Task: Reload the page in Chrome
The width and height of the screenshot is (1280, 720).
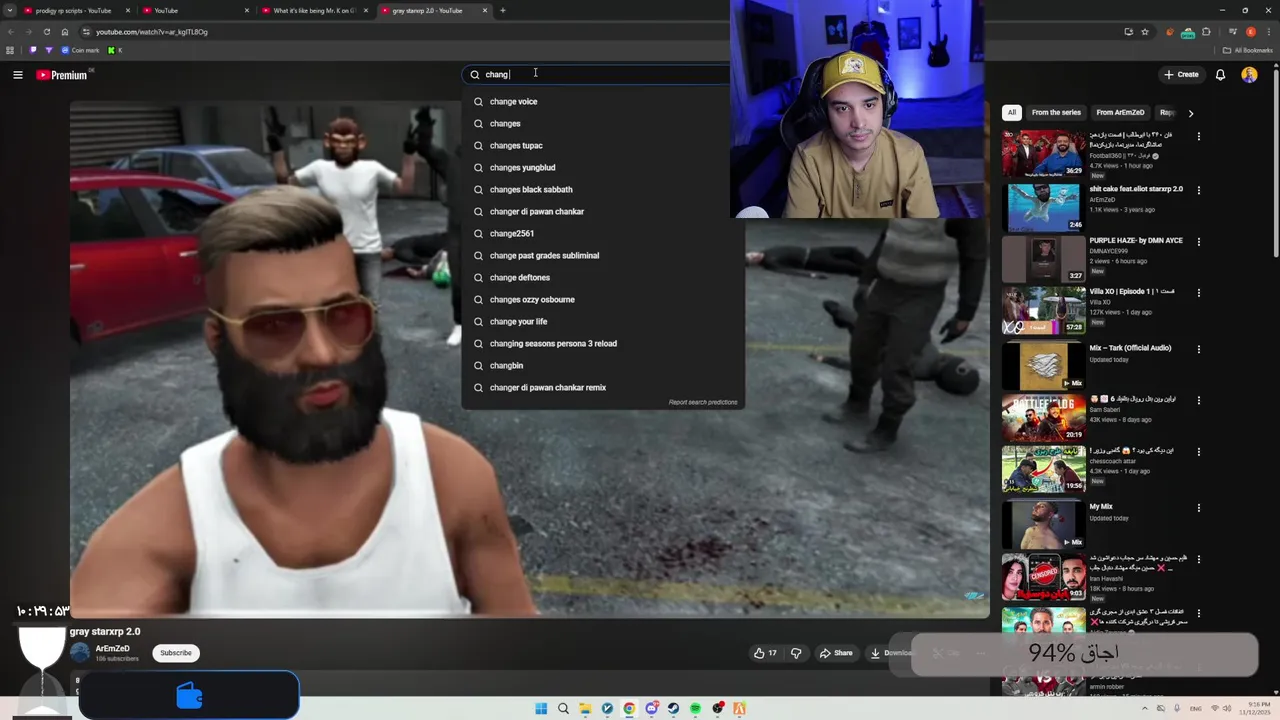Action: (46, 32)
